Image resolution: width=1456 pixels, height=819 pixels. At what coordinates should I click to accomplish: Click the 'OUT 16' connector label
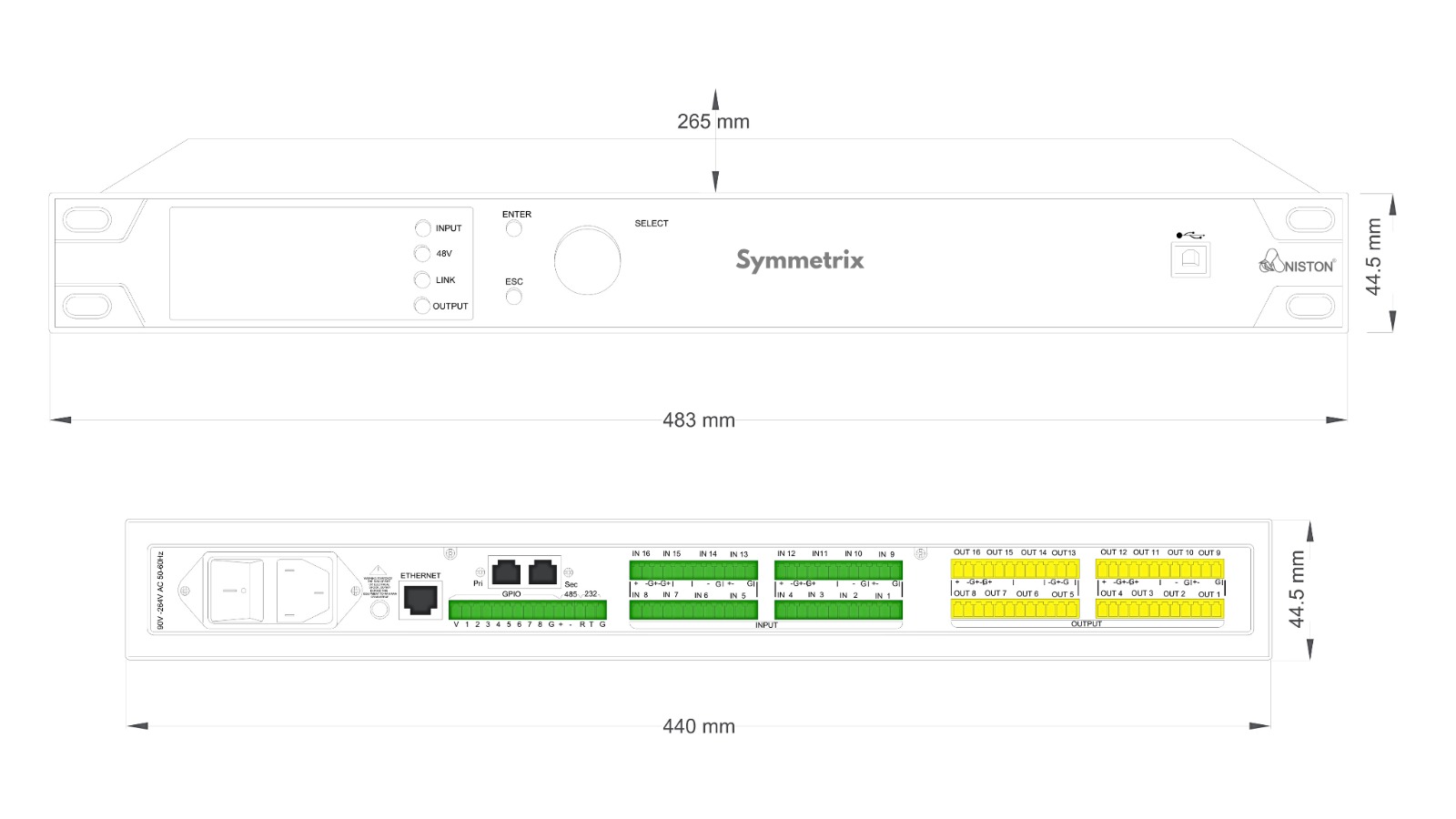[967, 551]
